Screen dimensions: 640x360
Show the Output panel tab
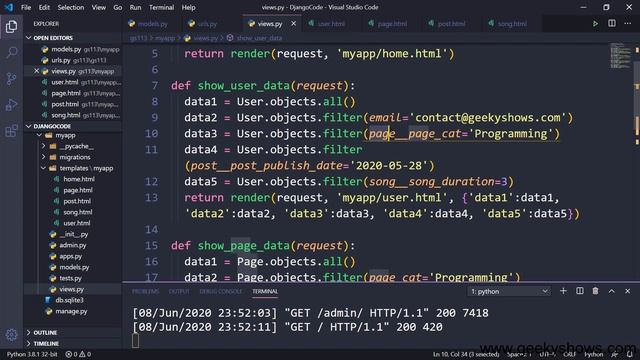click(179, 291)
